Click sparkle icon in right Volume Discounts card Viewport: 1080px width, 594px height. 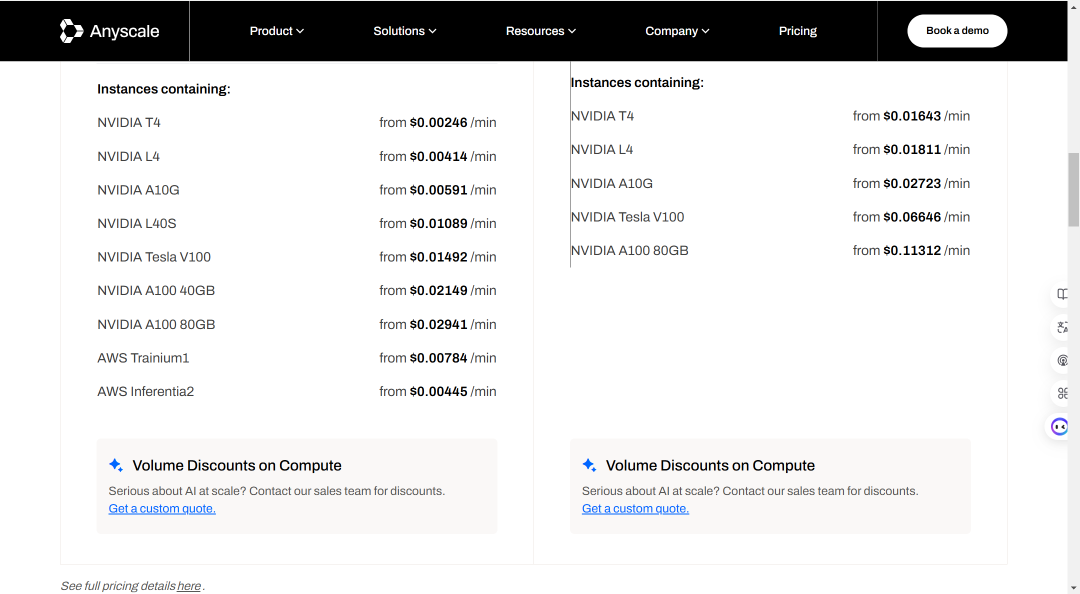click(589, 465)
